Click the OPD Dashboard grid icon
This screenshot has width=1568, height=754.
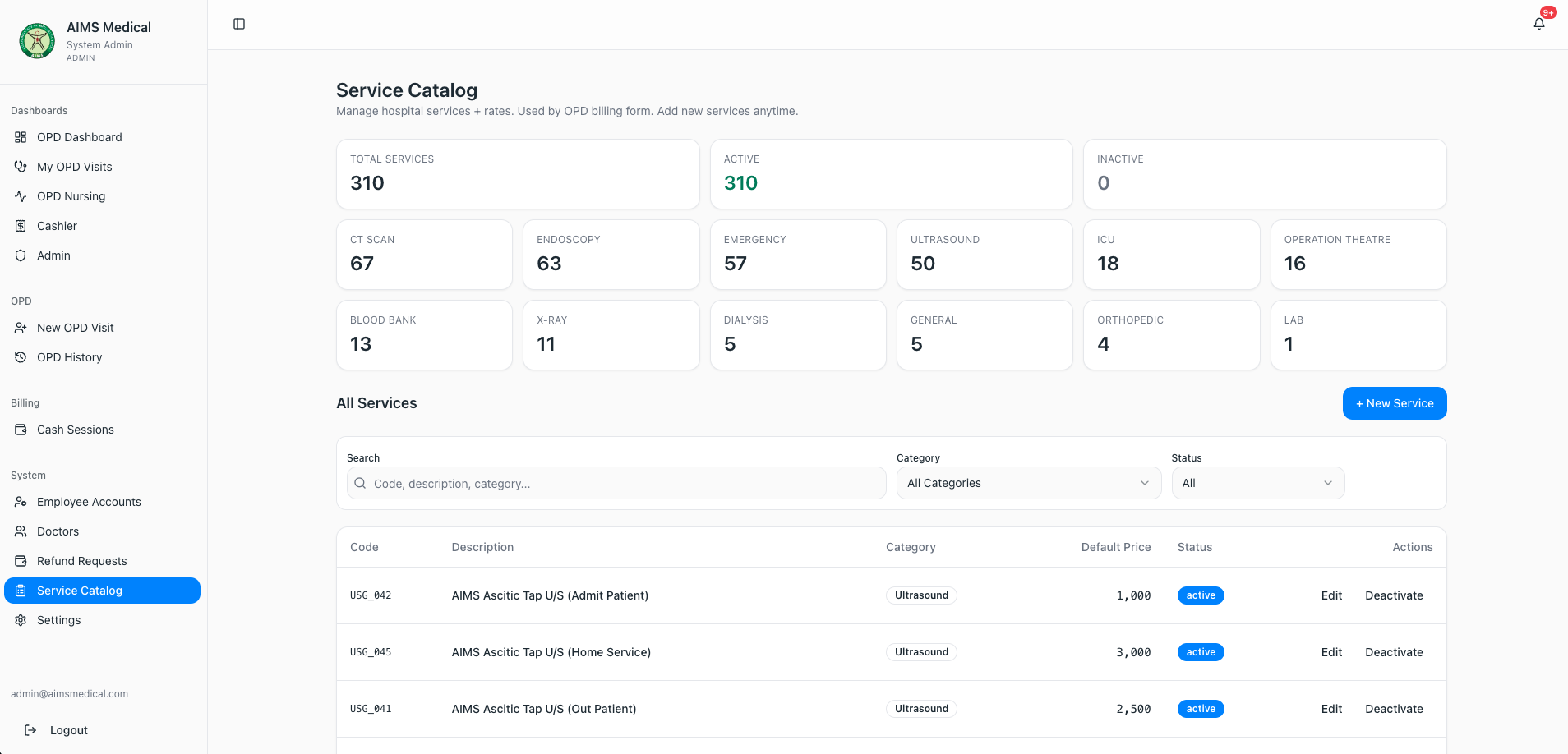(x=21, y=137)
